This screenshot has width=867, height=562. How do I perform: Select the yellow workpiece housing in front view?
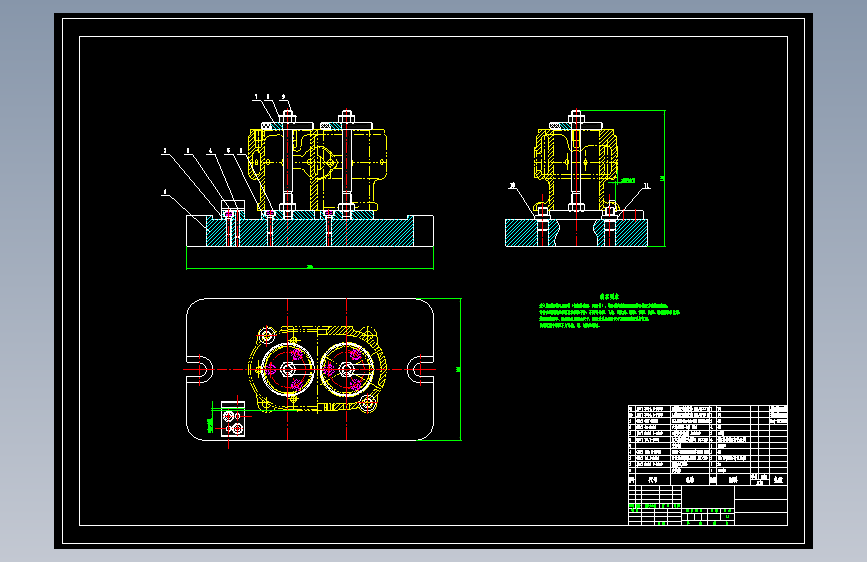[317, 169]
